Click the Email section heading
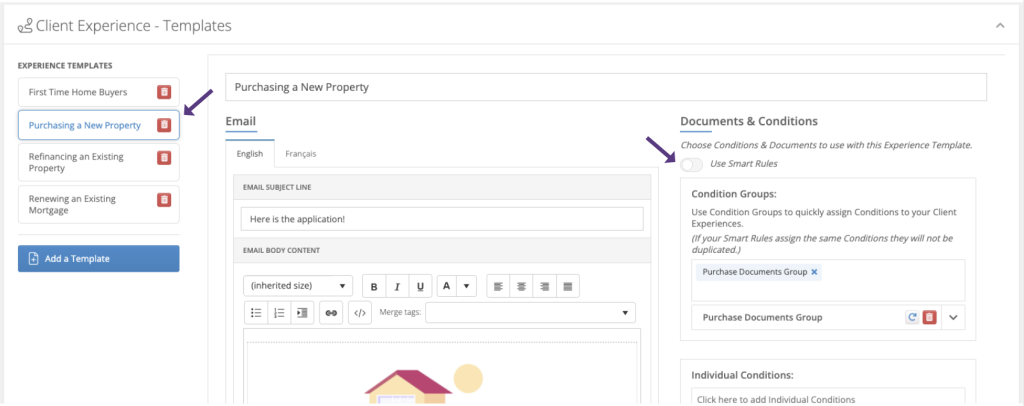The height and width of the screenshot is (406, 1024). [x=240, y=121]
